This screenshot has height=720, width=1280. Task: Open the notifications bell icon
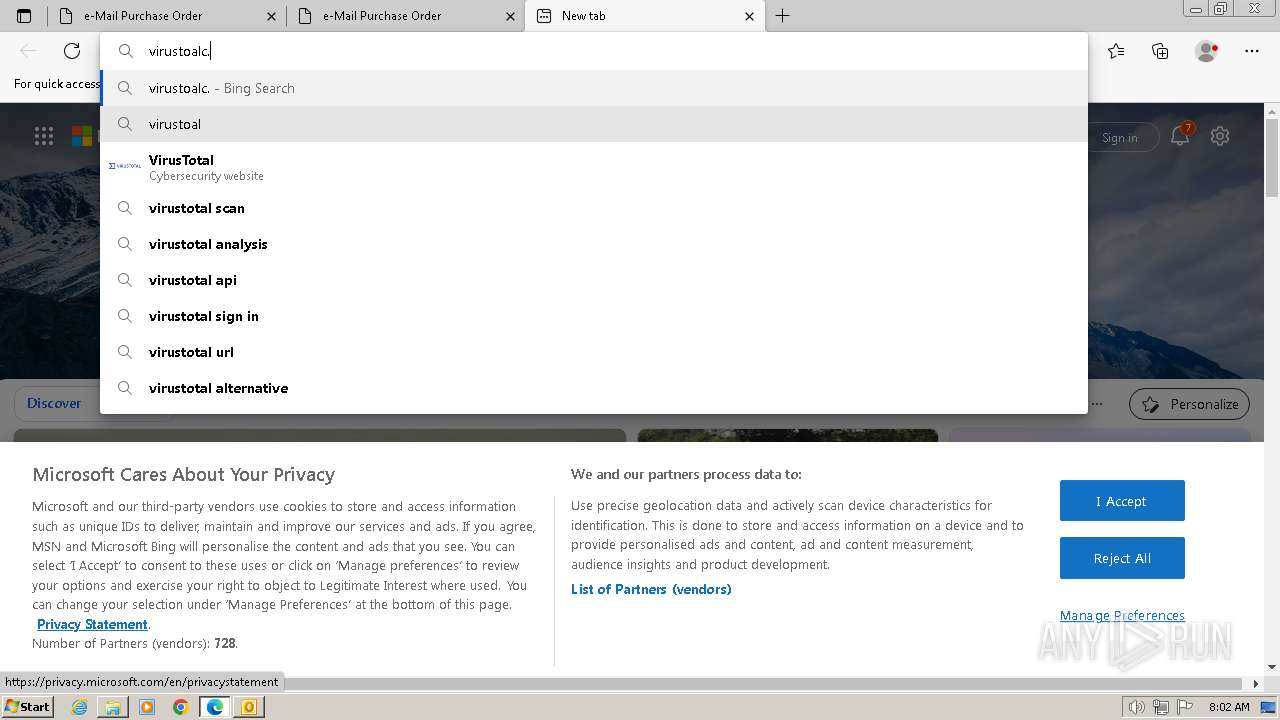(x=1180, y=136)
